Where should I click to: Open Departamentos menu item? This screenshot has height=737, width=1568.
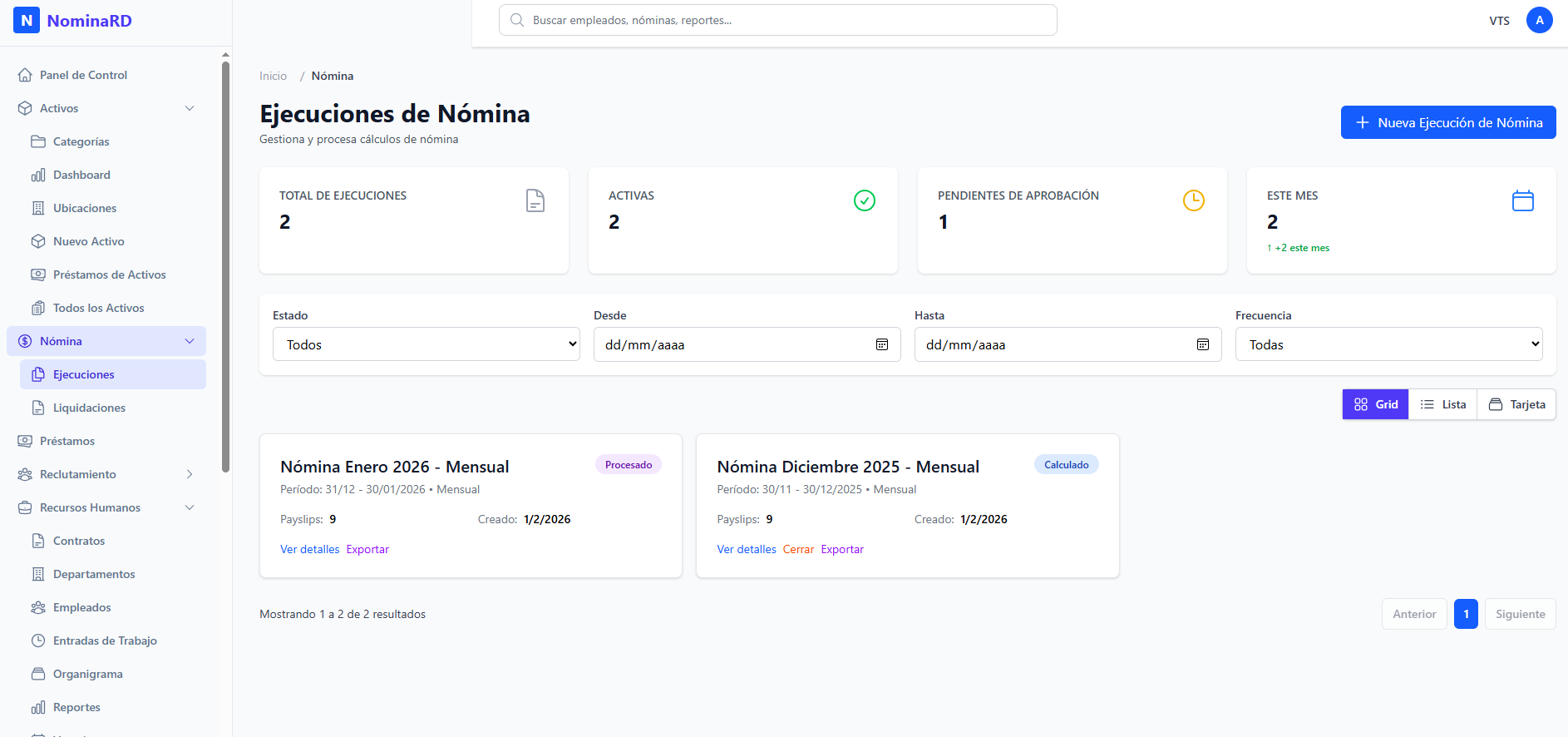click(113, 574)
